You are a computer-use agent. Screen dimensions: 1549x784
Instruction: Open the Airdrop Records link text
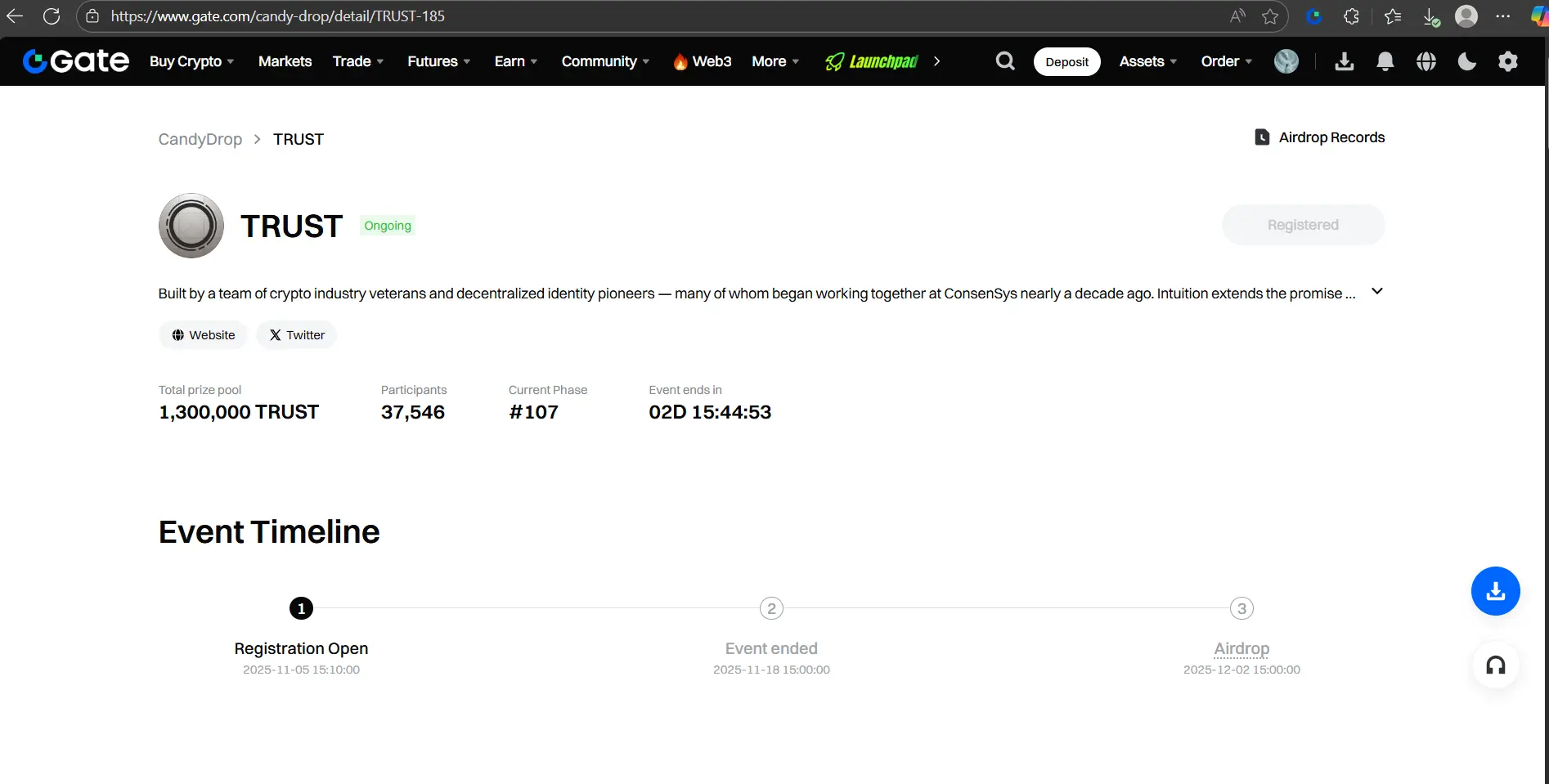pos(1332,137)
